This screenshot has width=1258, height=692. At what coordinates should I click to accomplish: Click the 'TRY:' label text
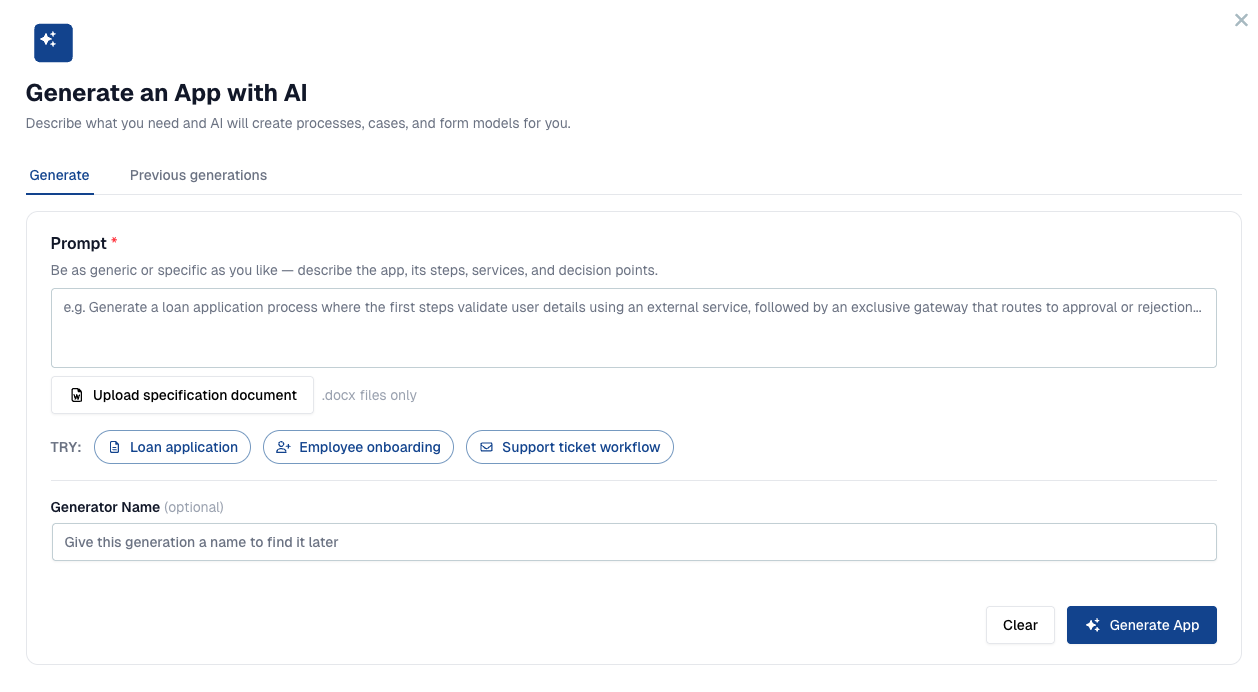click(66, 447)
